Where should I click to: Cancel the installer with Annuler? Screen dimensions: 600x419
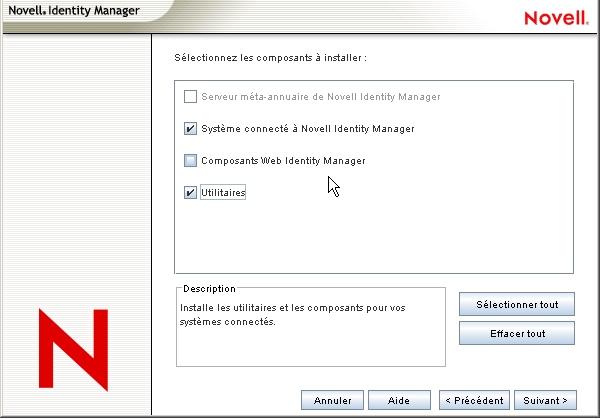coord(332,400)
